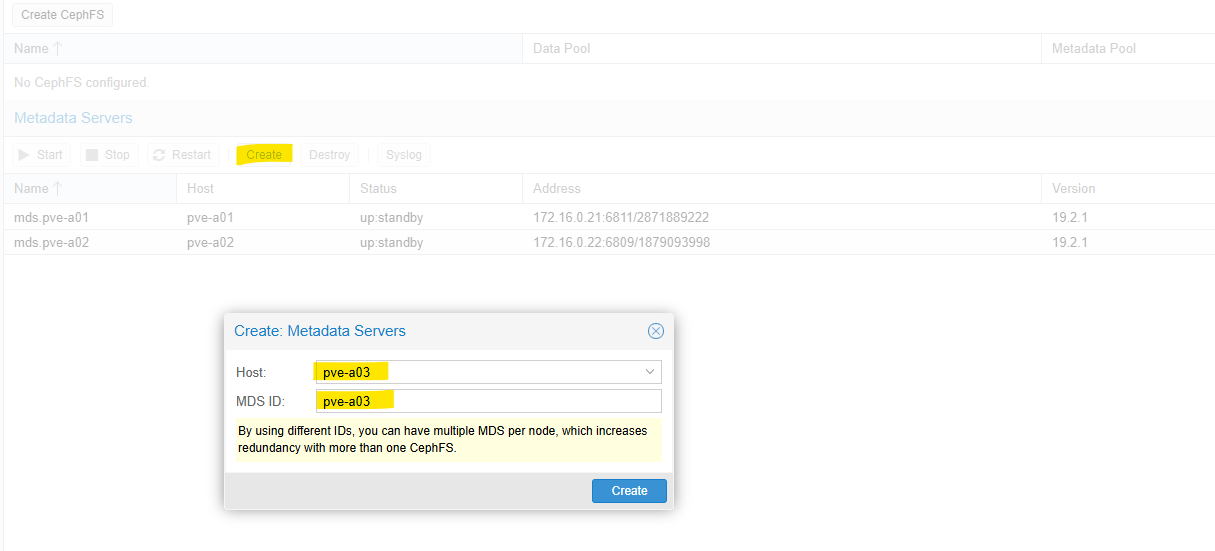The width and height of the screenshot is (1215, 551).
Task: Open Syslog for metadata server
Action: [x=403, y=155]
